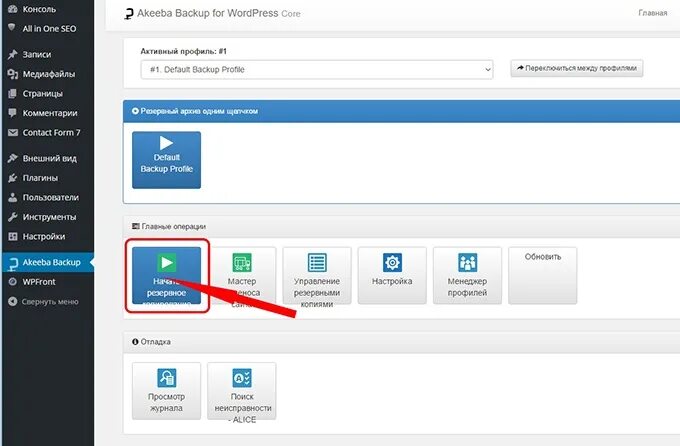Open Пользователи menu item
680x446 pixels.
point(47,197)
